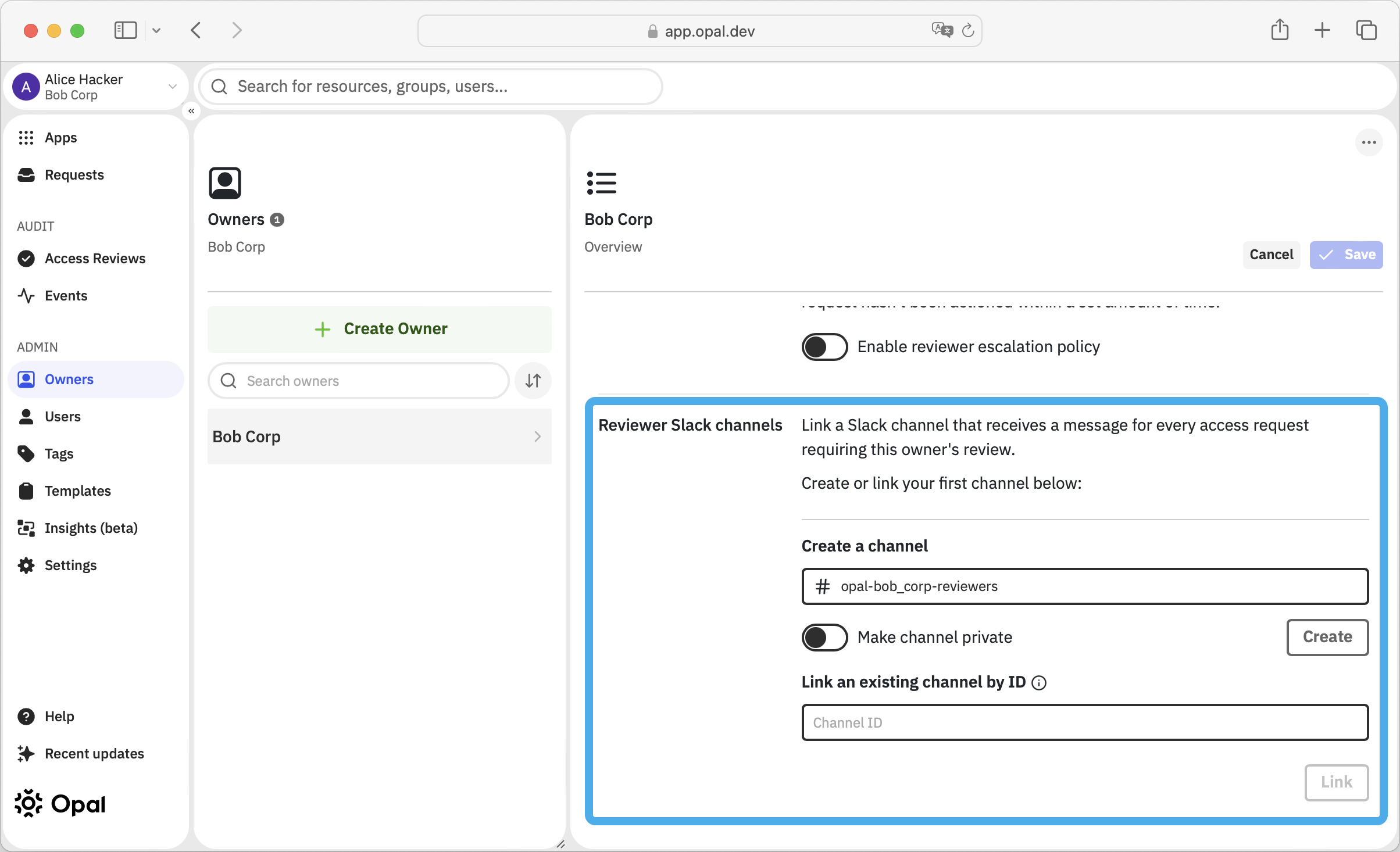Image resolution: width=1400 pixels, height=852 pixels.
Task: Go forward in Safari
Action: click(x=237, y=30)
